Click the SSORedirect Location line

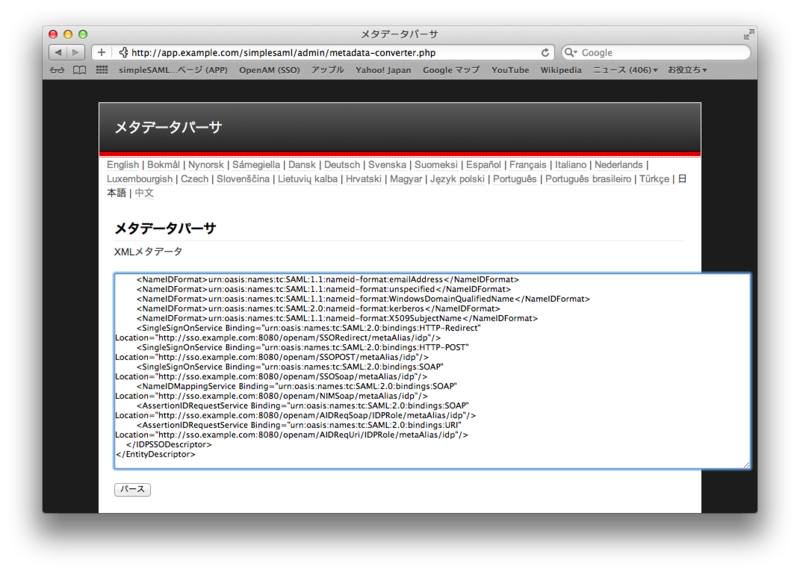click(x=278, y=338)
